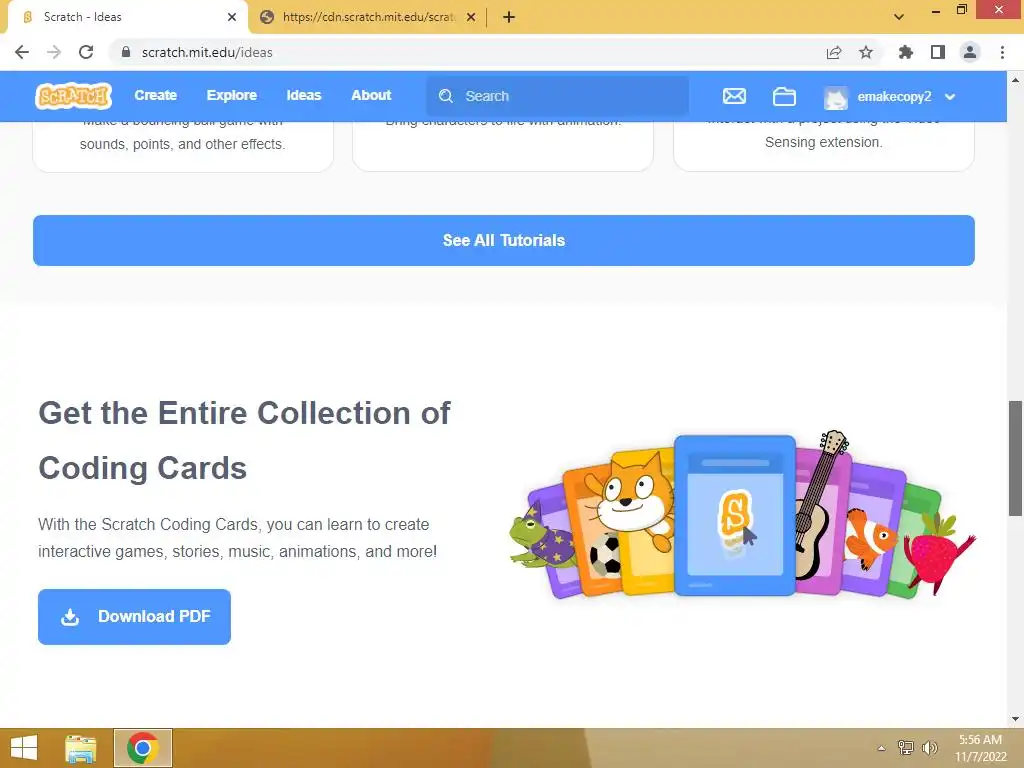Screen dimensions: 1024x768
Task: Close the Scratch - Ideas tab
Action: (x=232, y=17)
